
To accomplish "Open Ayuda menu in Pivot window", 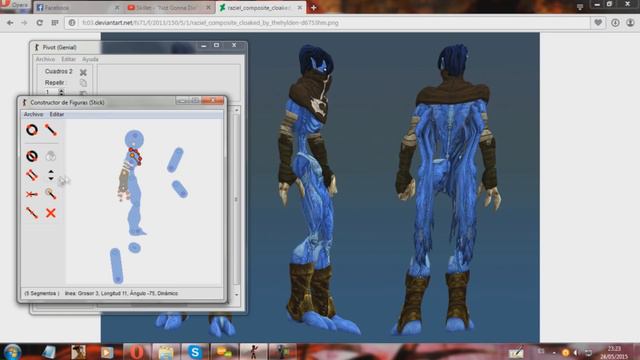I will 90,59.
